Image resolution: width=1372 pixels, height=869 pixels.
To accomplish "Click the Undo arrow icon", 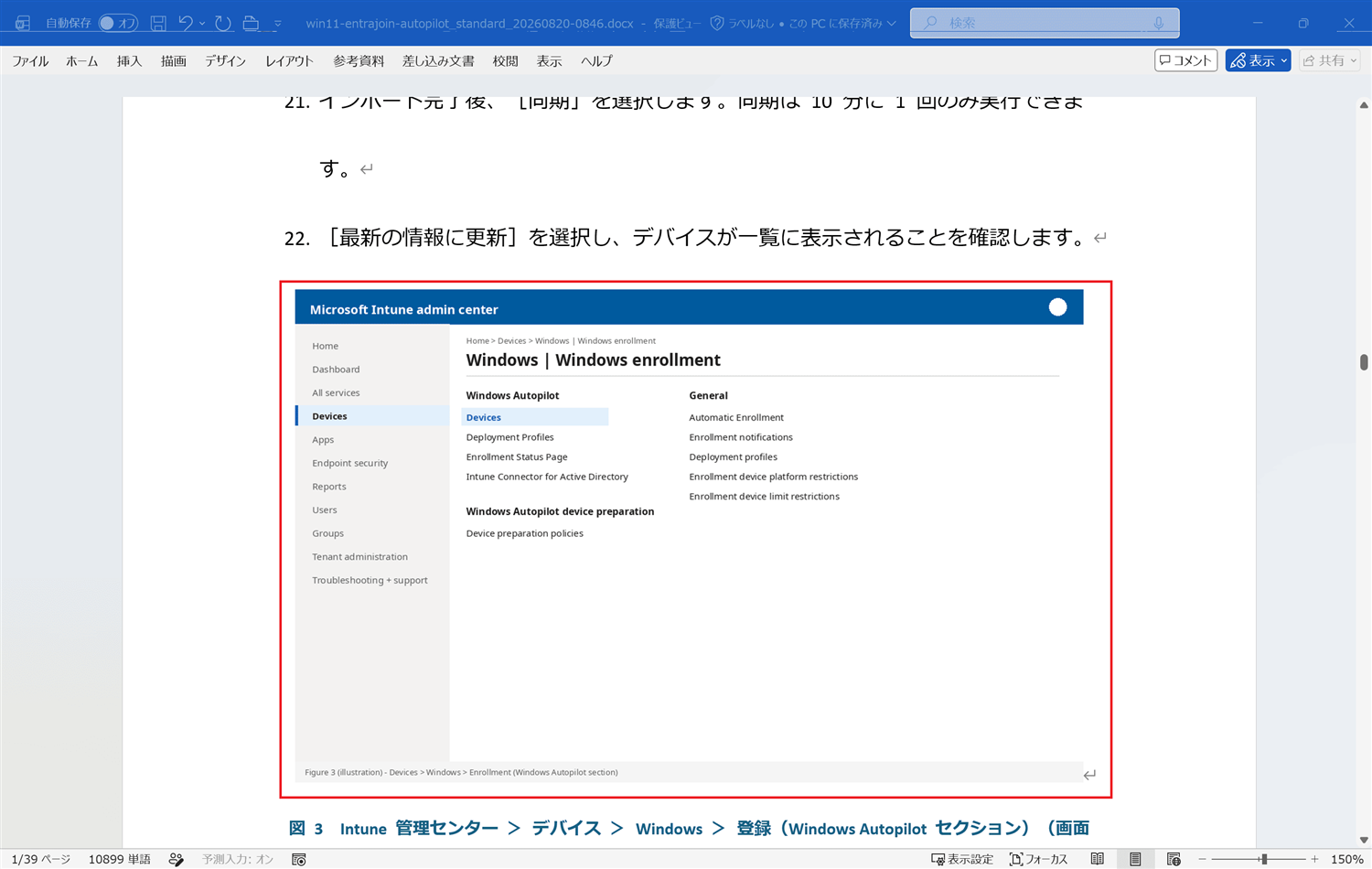I will [x=186, y=23].
